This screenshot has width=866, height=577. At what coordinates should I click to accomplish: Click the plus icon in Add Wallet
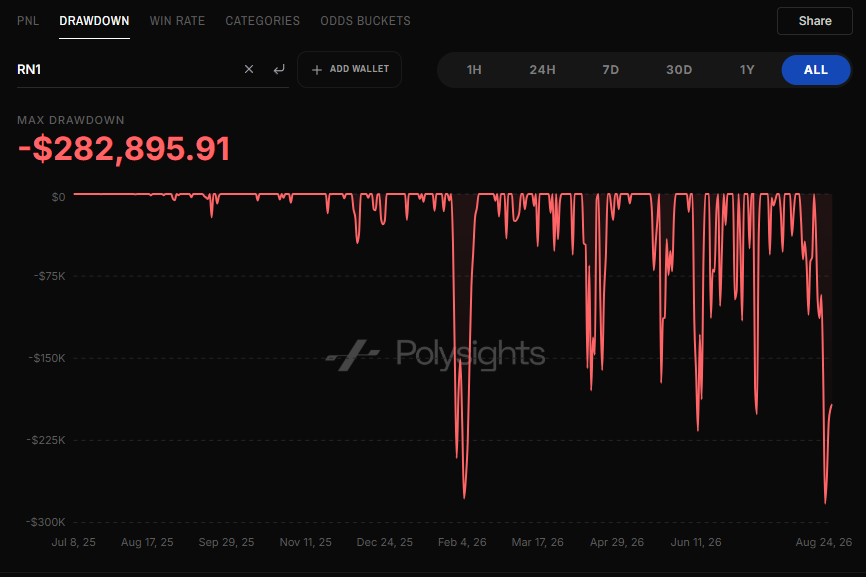(317, 70)
